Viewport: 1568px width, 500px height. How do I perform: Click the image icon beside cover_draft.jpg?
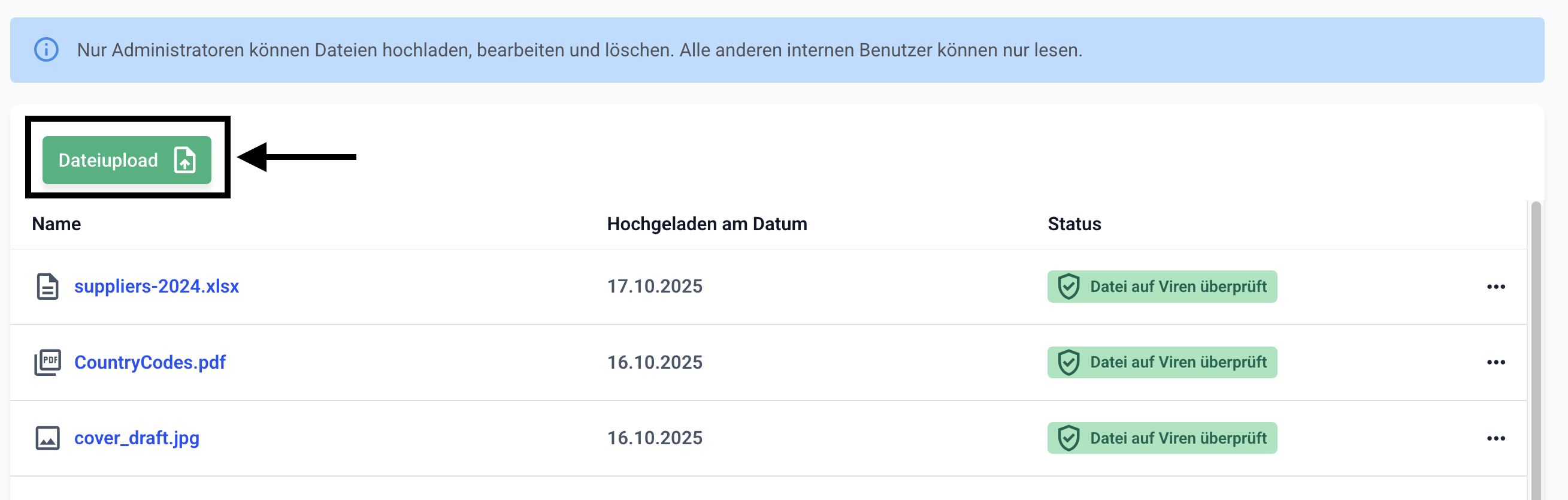point(47,438)
